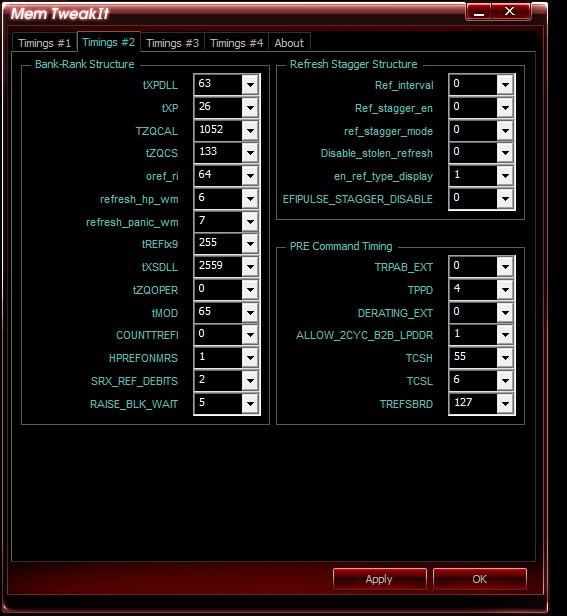
Task: Click the tMOD value field showing 65
Action: pos(218,312)
